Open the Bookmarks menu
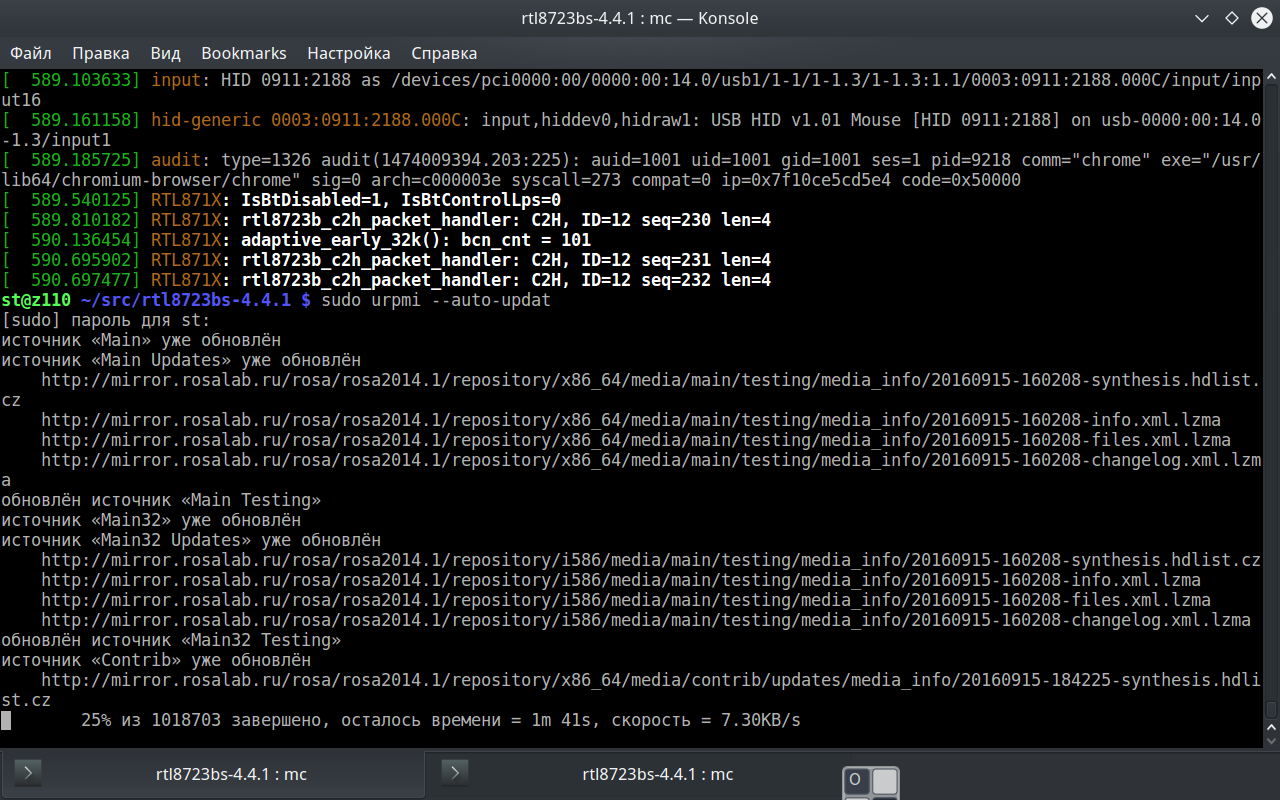Viewport: 1280px width, 800px height. pos(244,53)
